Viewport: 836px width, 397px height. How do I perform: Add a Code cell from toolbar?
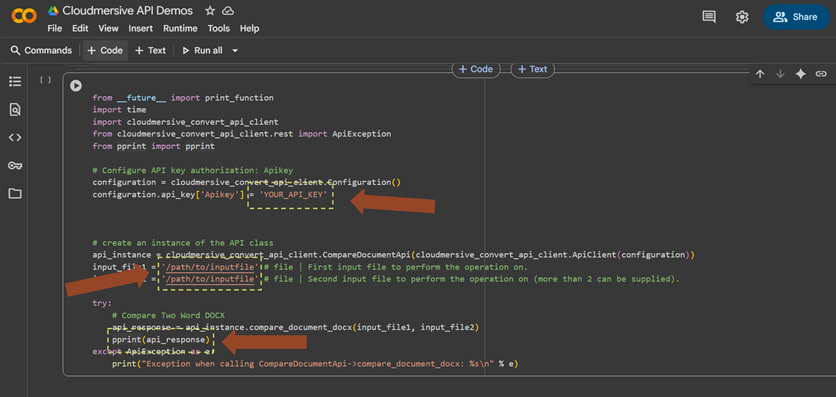[x=105, y=51]
